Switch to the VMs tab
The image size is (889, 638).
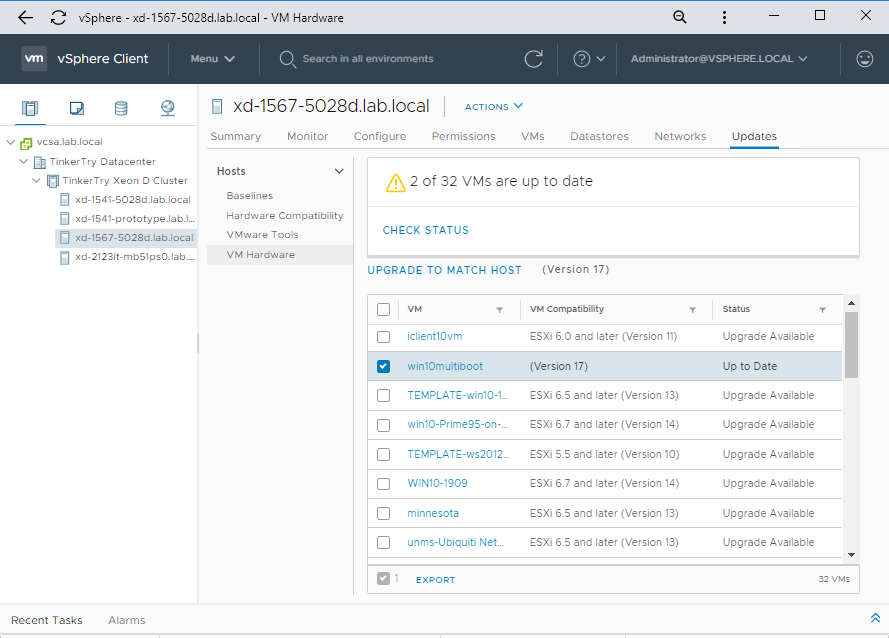tap(532, 136)
